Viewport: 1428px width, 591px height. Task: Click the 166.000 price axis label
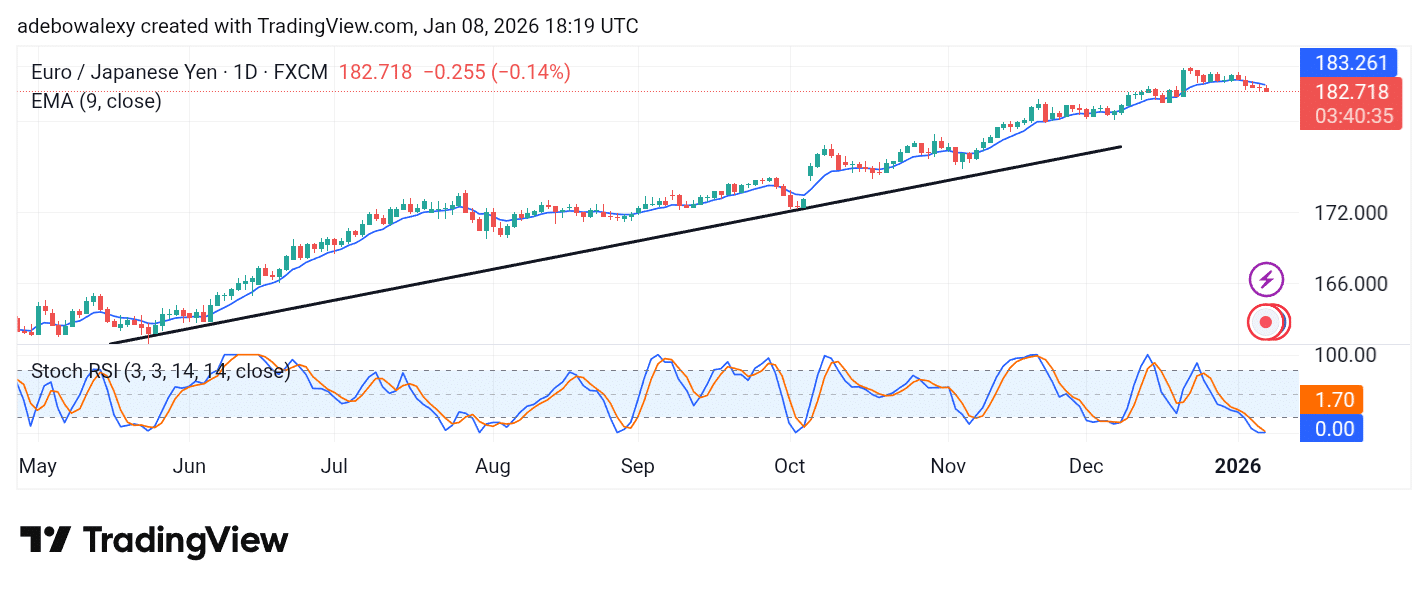(x=1350, y=283)
